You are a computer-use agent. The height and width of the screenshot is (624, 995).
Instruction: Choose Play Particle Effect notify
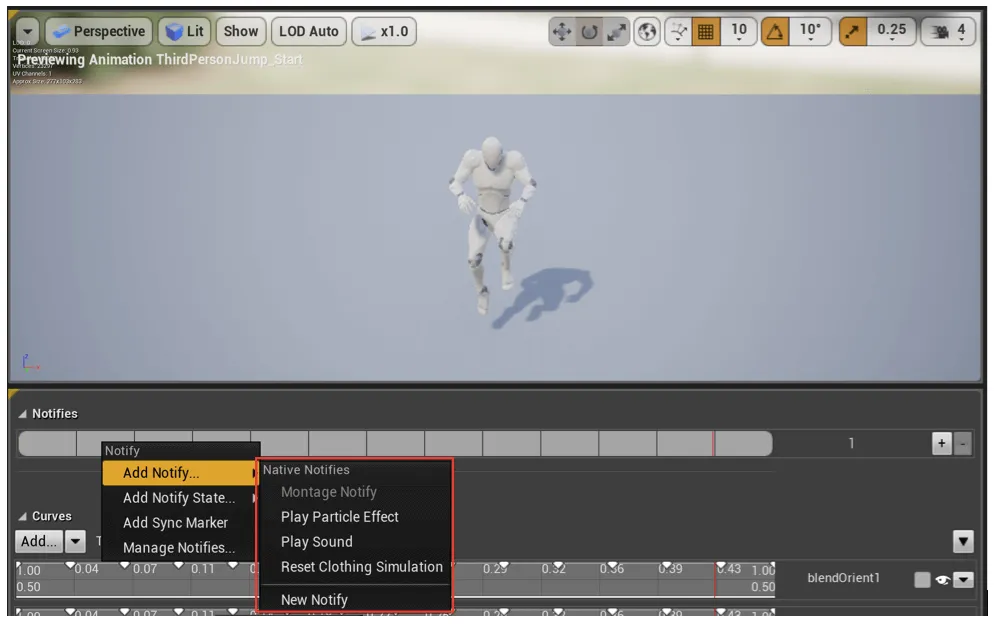coord(339,517)
